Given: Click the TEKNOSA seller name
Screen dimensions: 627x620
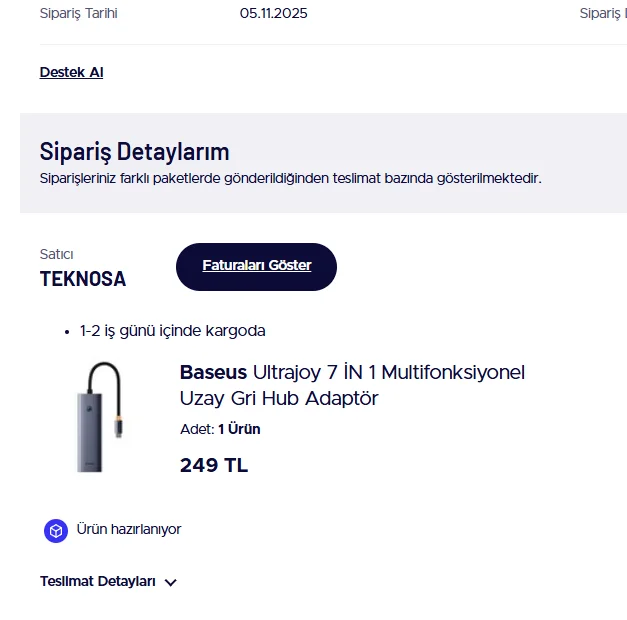Looking at the screenshot, I should coord(83,279).
